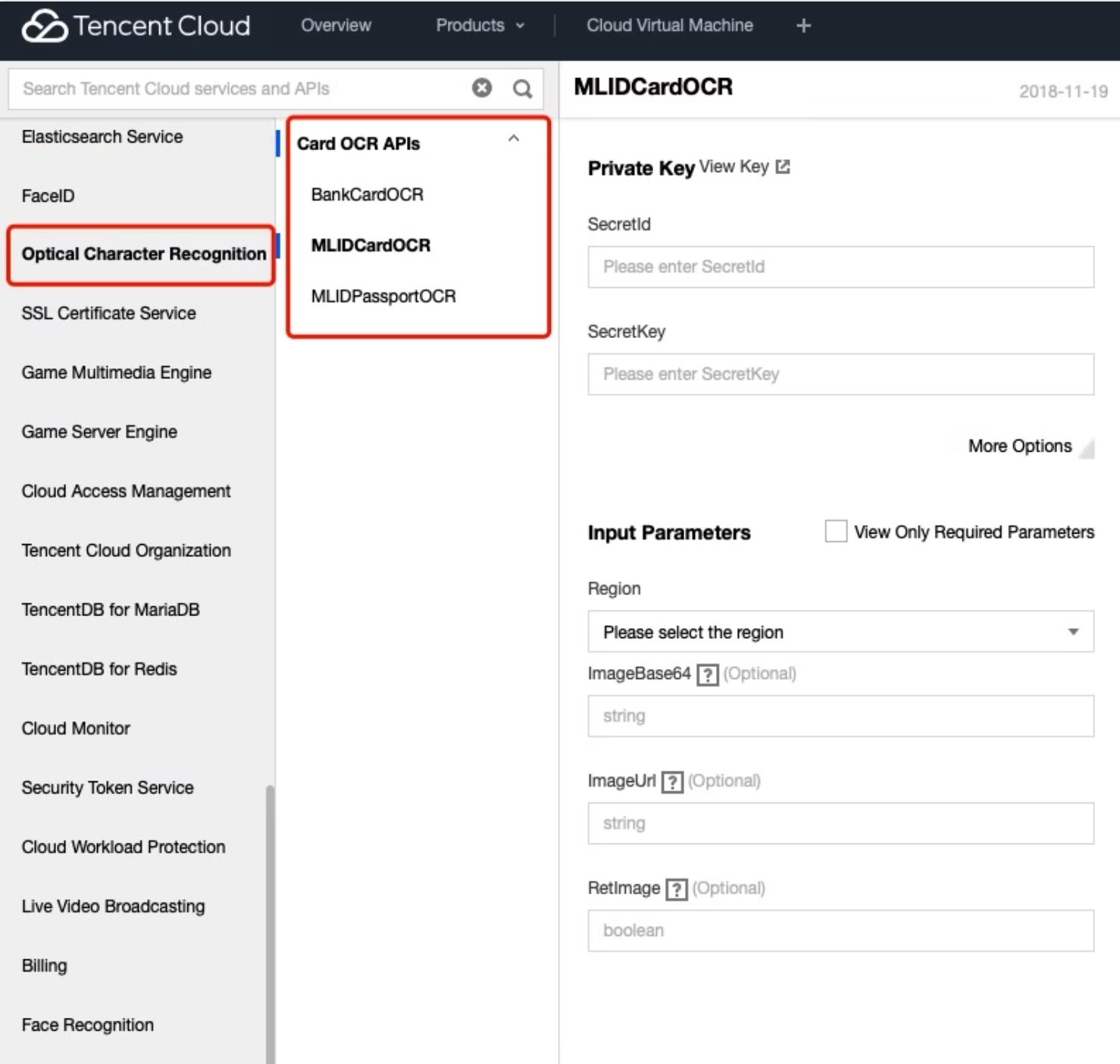Click the magnifier search icon
1120x1064 pixels.
coord(522,89)
